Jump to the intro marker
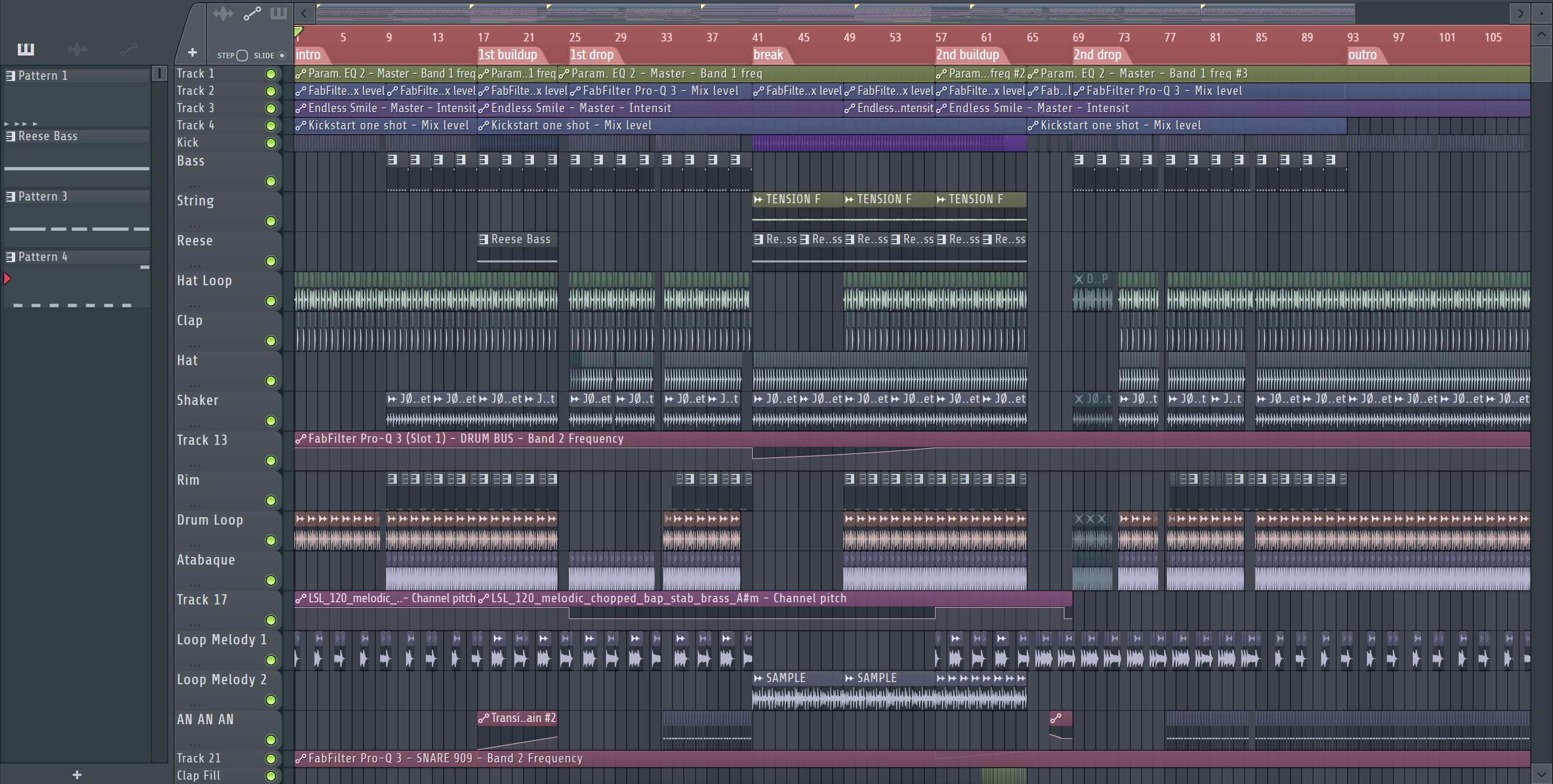This screenshot has height=784, width=1553. pyautogui.click(x=308, y=56)
